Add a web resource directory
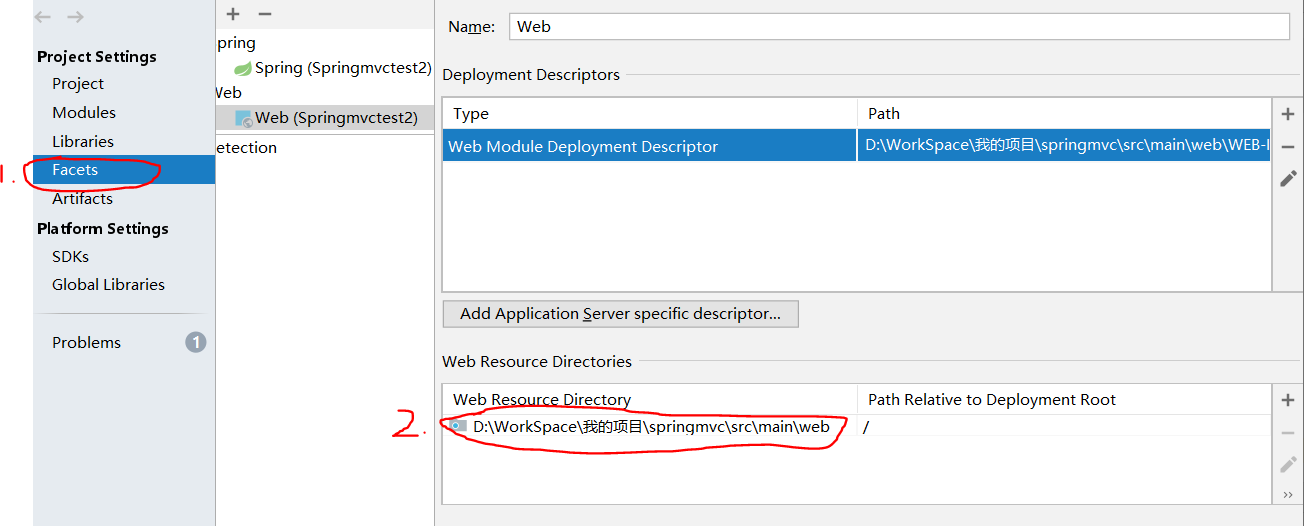Viewport: 1304px width, 526px height. tap(1288, 400)
